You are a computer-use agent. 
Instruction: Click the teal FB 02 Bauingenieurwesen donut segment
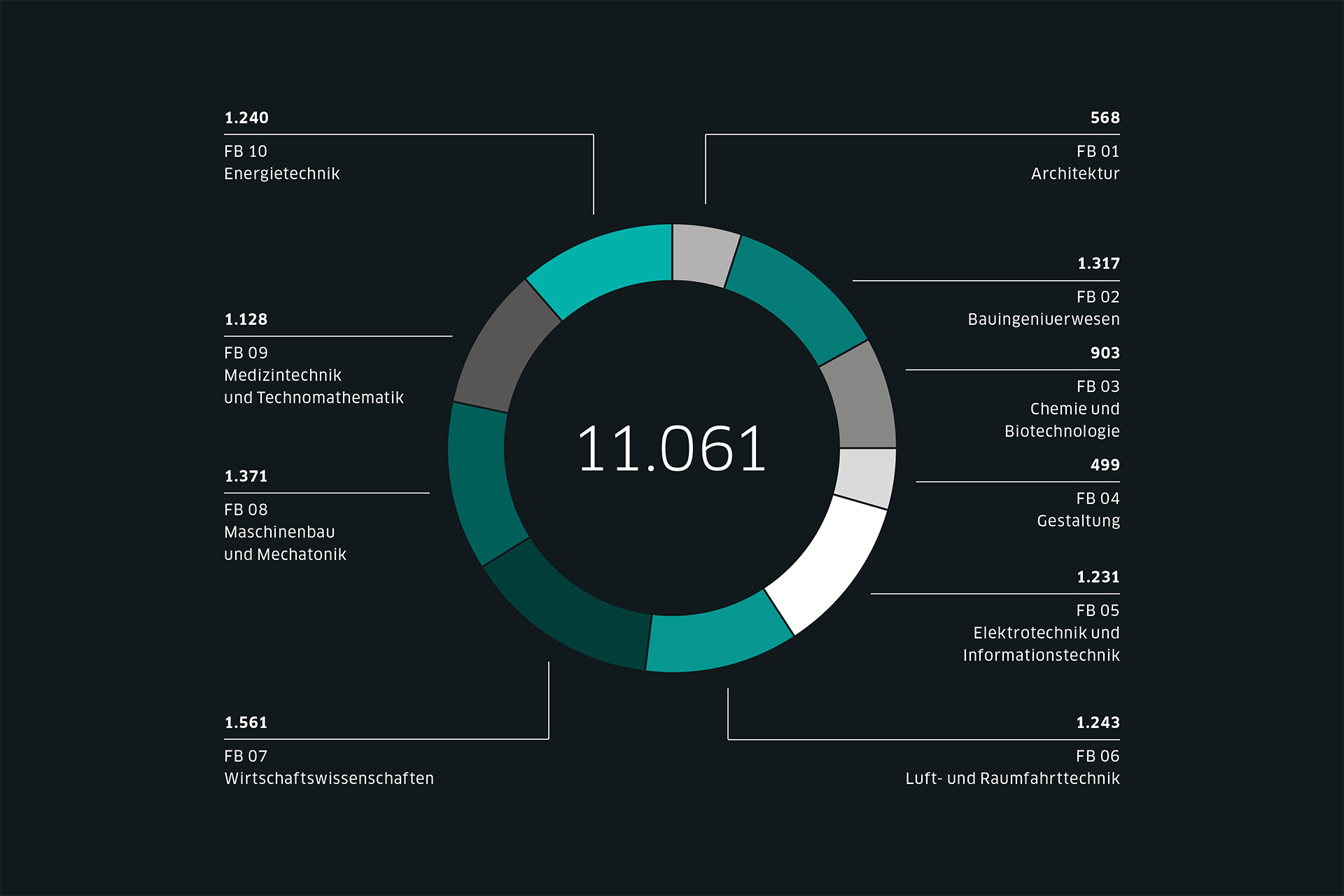[797, 299]
